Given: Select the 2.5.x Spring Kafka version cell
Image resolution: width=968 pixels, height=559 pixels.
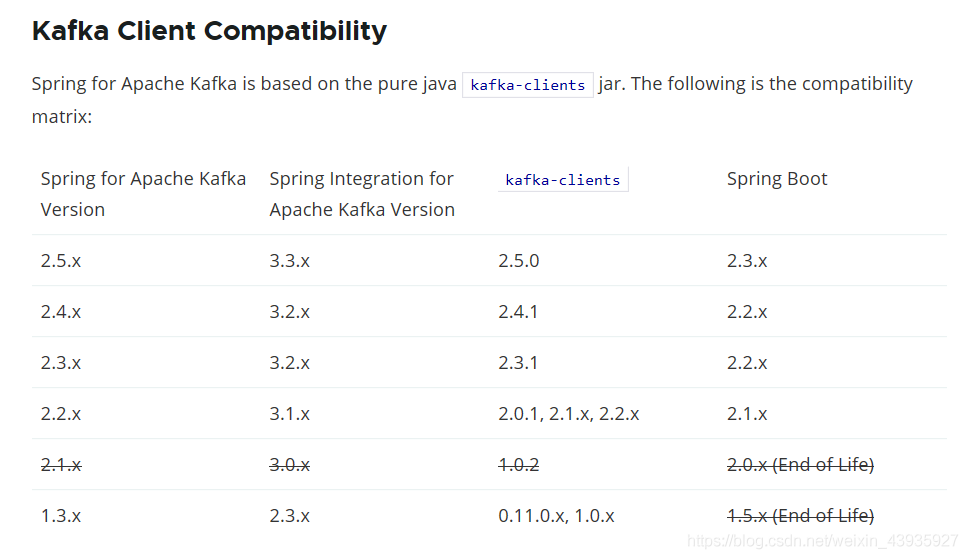Looking at the screenshot, I should point(61,261).
